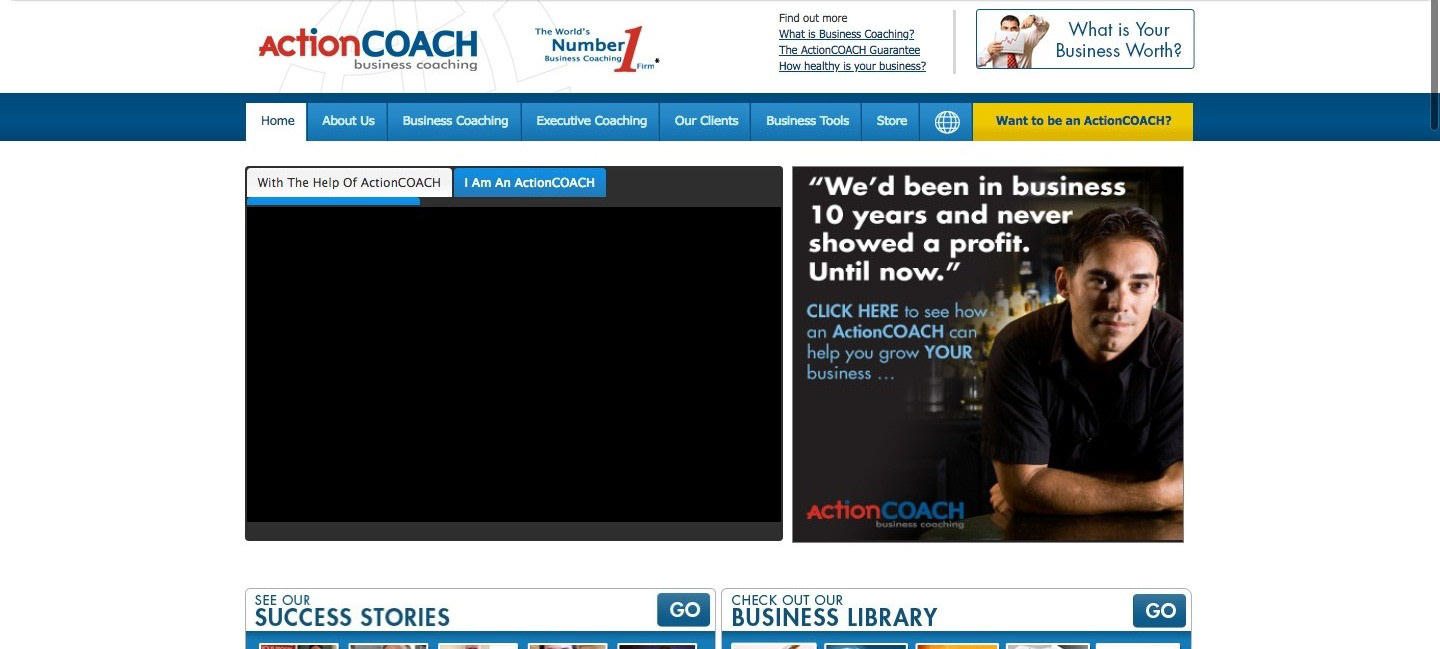Follow the What is Business Coaching link
Screen dimensions: 1440x649
846,34
